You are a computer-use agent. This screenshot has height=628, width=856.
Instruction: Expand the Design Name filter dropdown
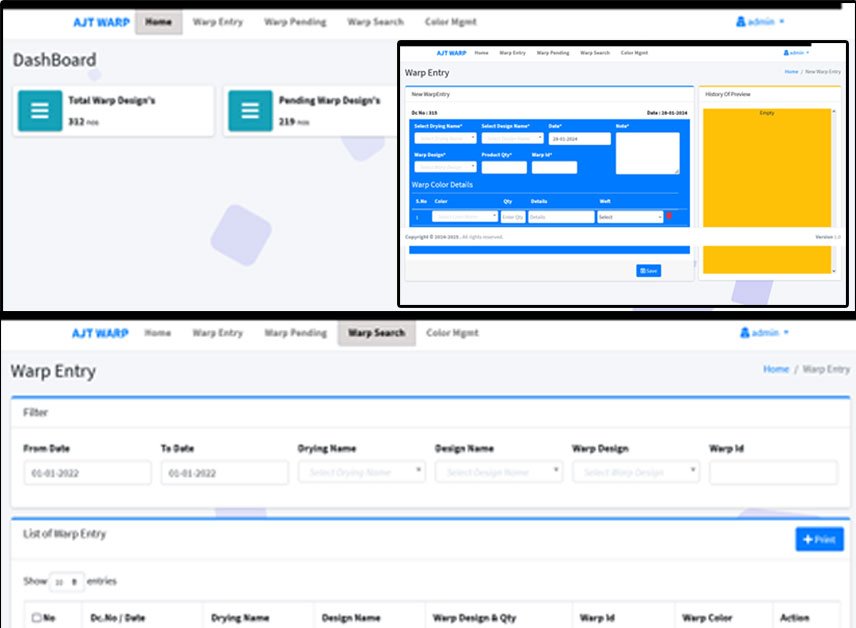(498, 472)
